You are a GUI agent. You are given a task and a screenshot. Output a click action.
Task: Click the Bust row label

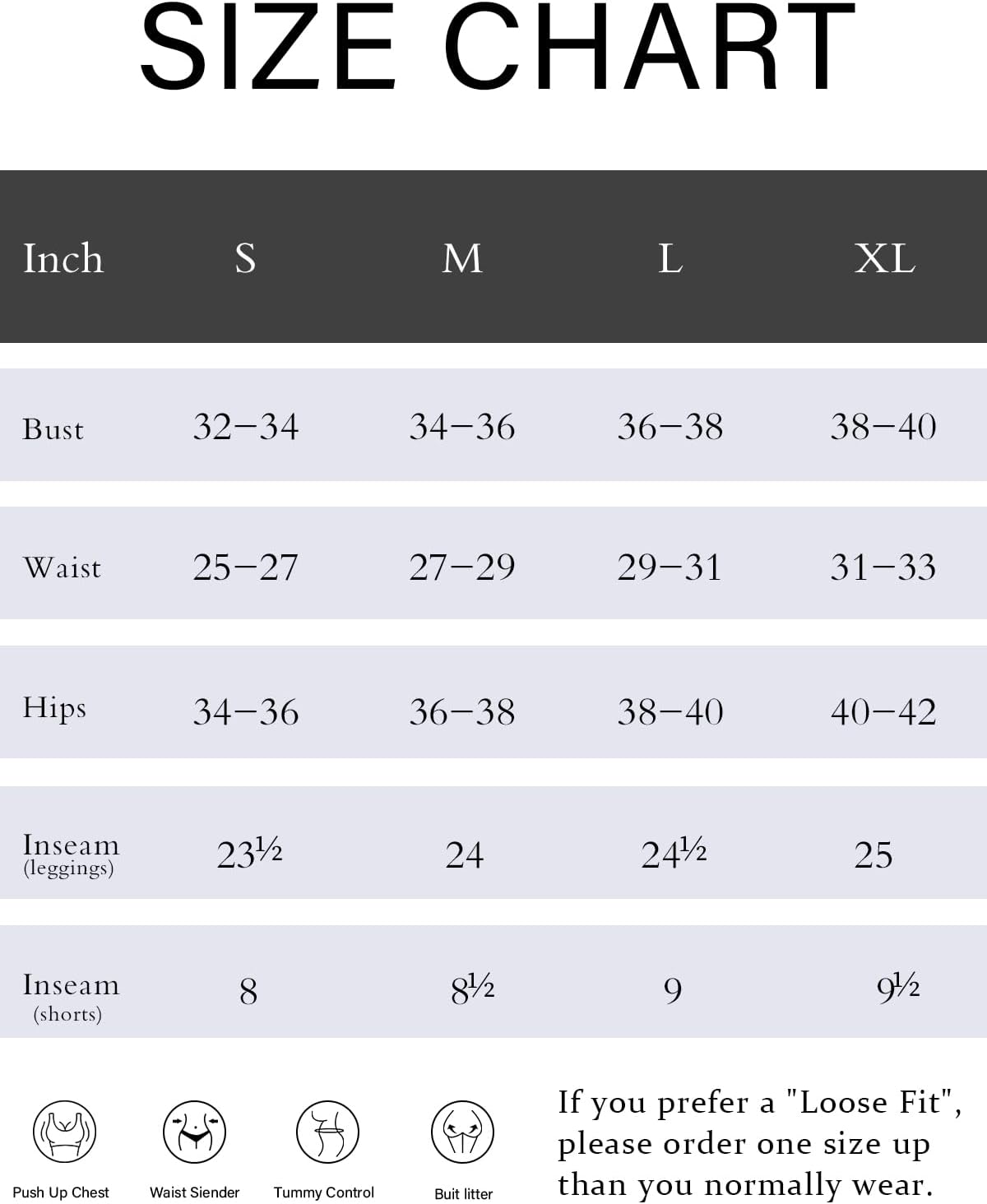(x=53, y=429)
